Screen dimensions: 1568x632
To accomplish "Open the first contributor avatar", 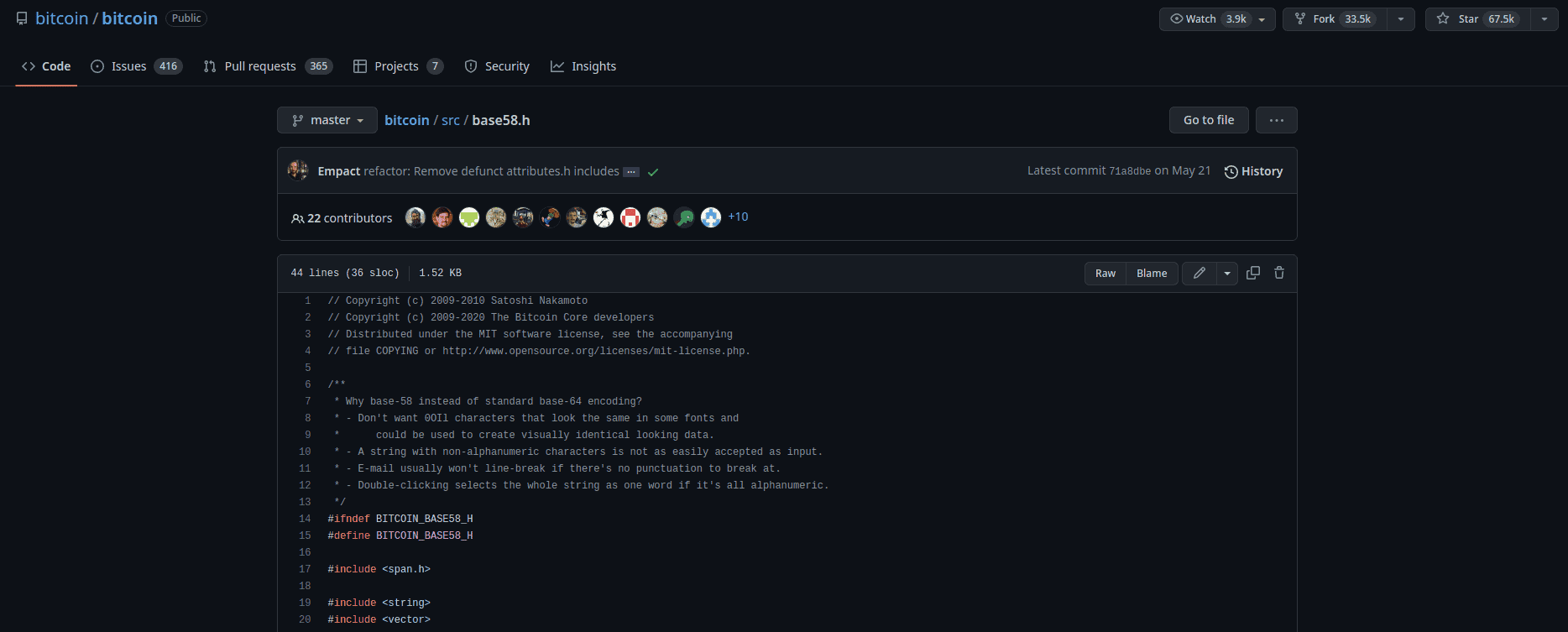I will tap(416, 217).
